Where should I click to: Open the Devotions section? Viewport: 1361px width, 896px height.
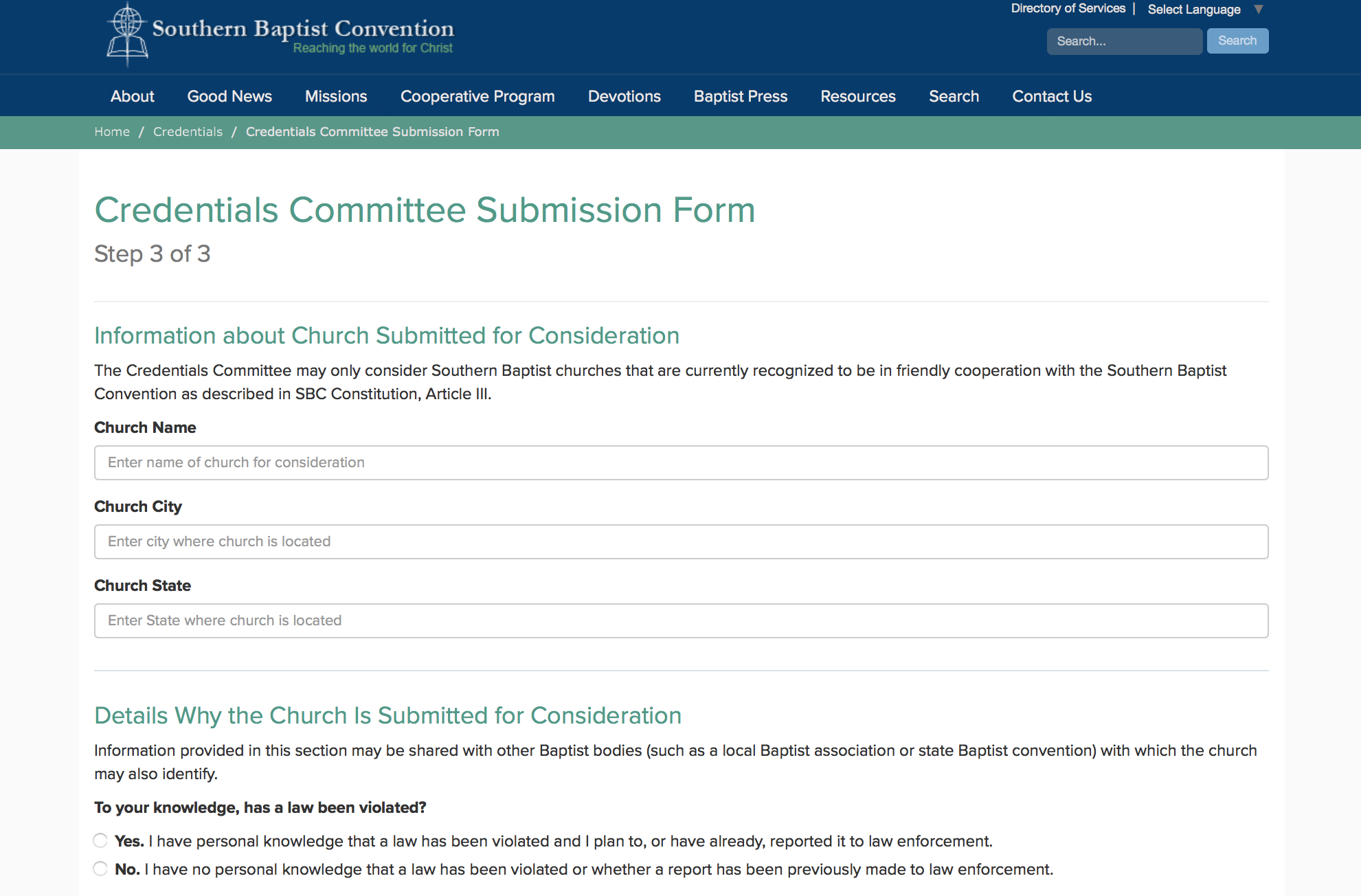tap(624, 96)
